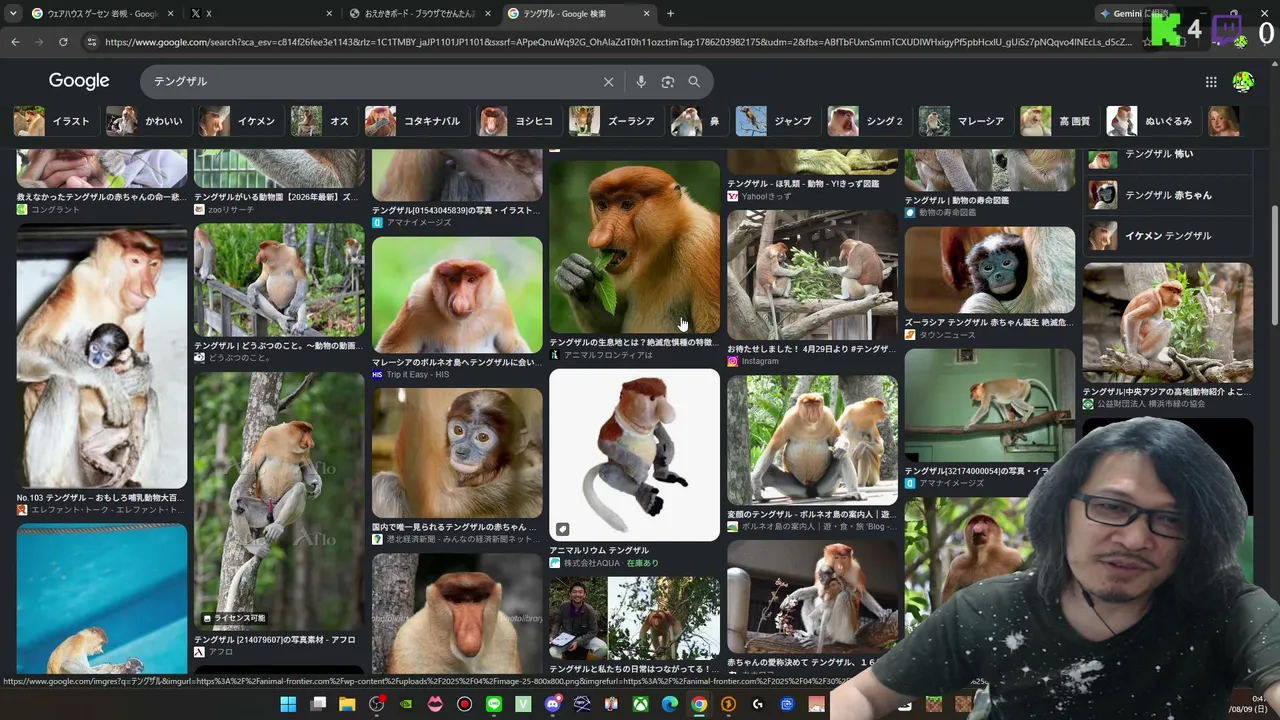Open the テングザル | どうぶつのこと image
Screen dimensions: 1280x720
279,280
